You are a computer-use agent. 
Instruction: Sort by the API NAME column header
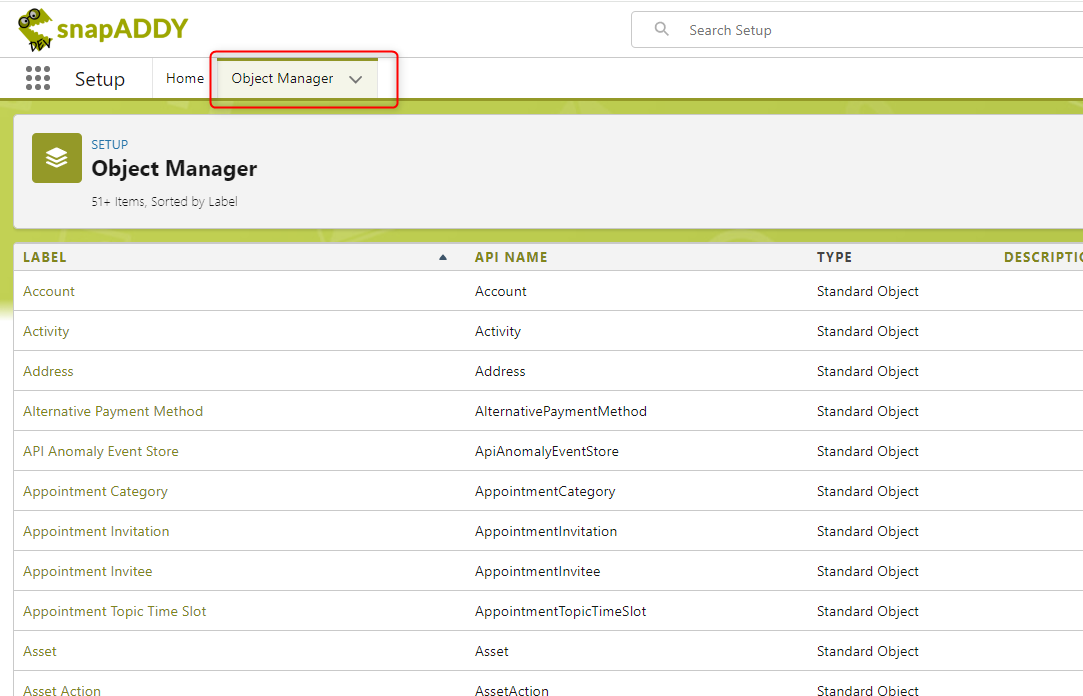tap(511, 257)
